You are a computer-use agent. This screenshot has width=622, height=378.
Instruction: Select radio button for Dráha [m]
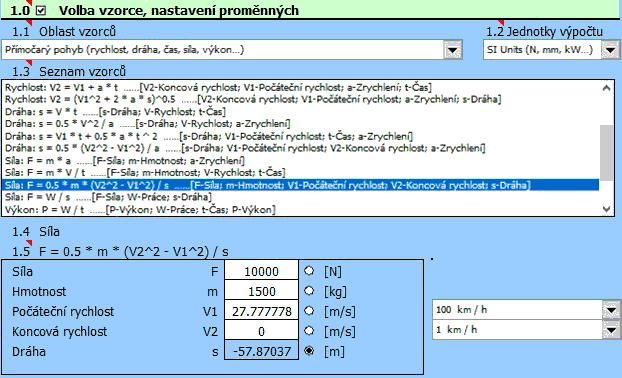(x=309, y=351)
